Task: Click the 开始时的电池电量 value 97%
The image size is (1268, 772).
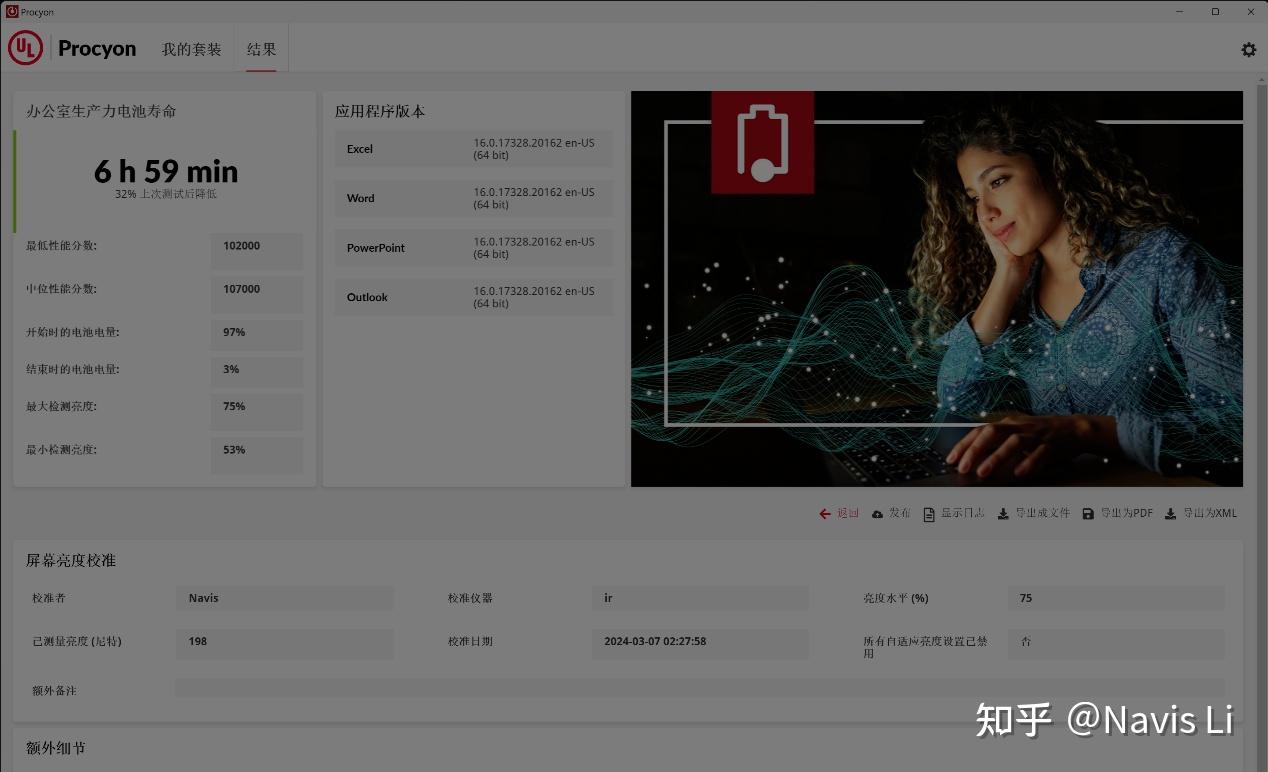Action: tap(257, 334)
